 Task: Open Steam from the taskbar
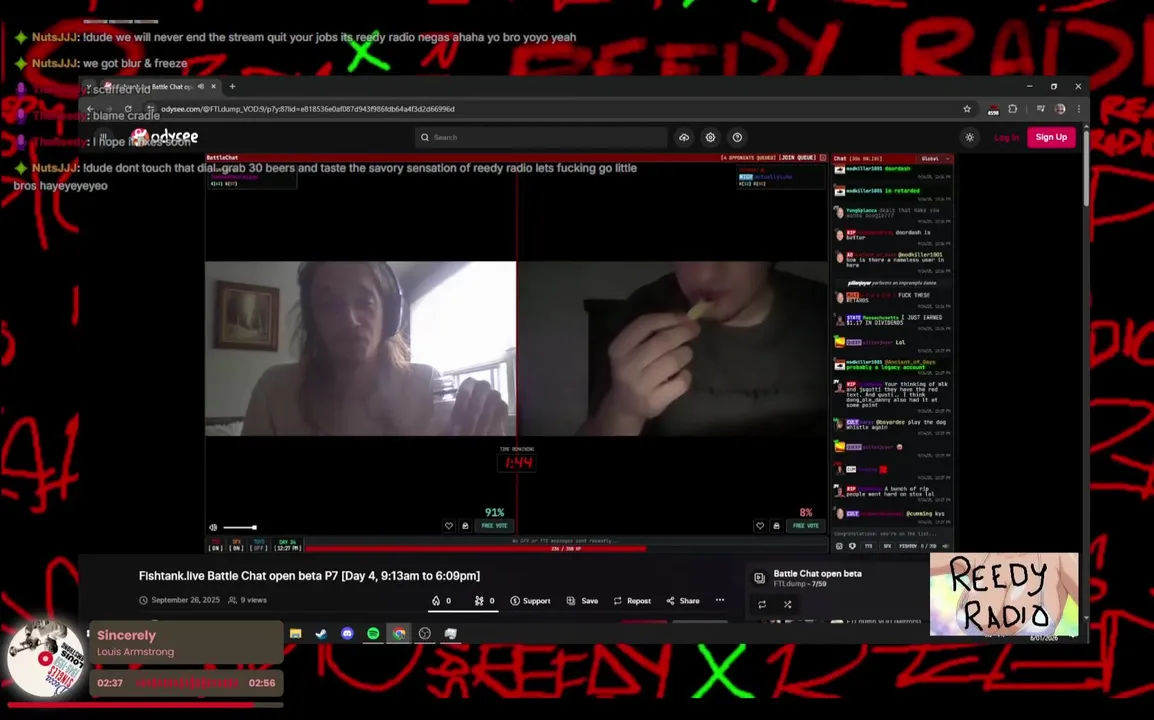[x=322, y=633]
